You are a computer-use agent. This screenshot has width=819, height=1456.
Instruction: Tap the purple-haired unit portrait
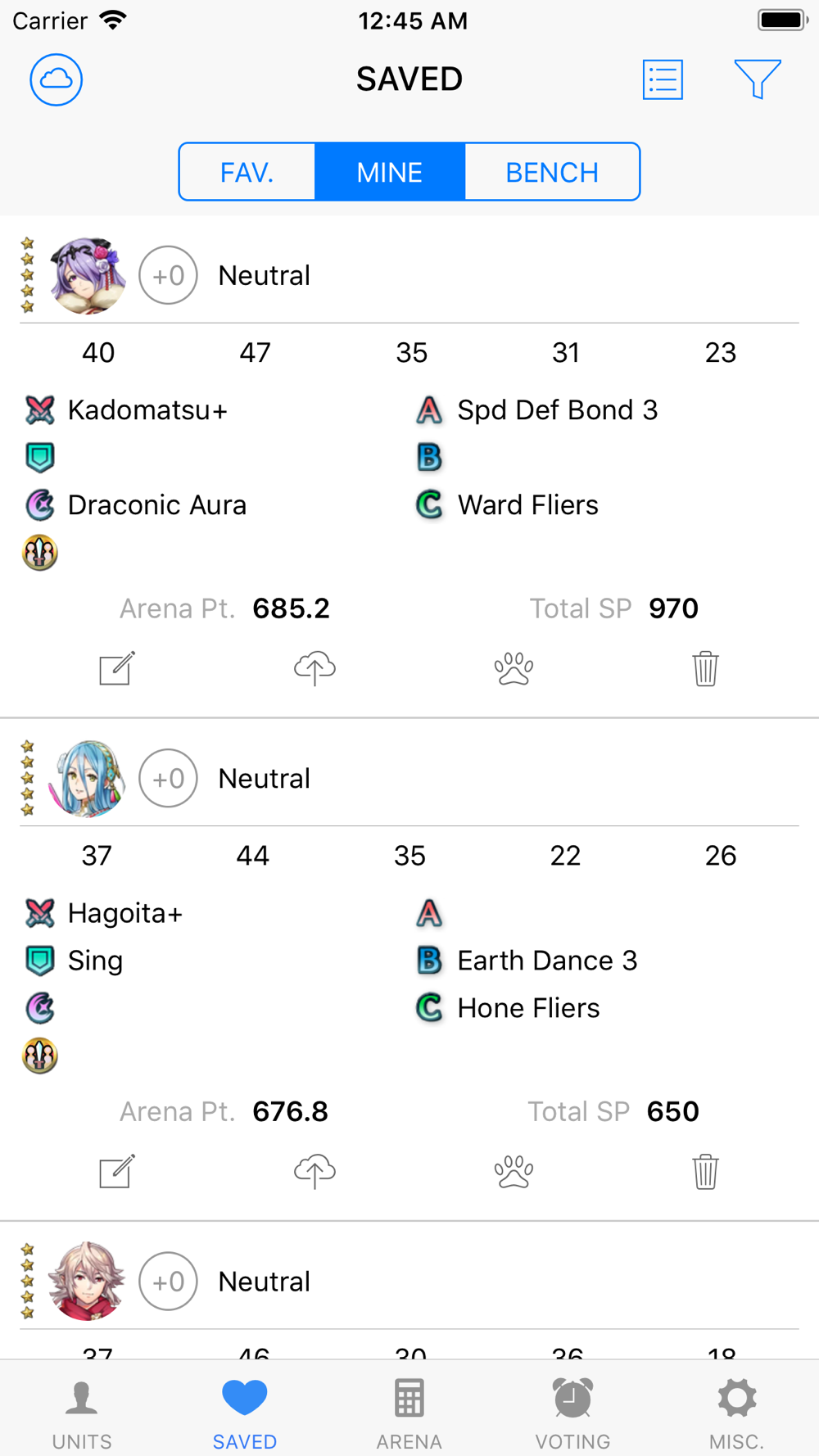(x=88, y=276)
